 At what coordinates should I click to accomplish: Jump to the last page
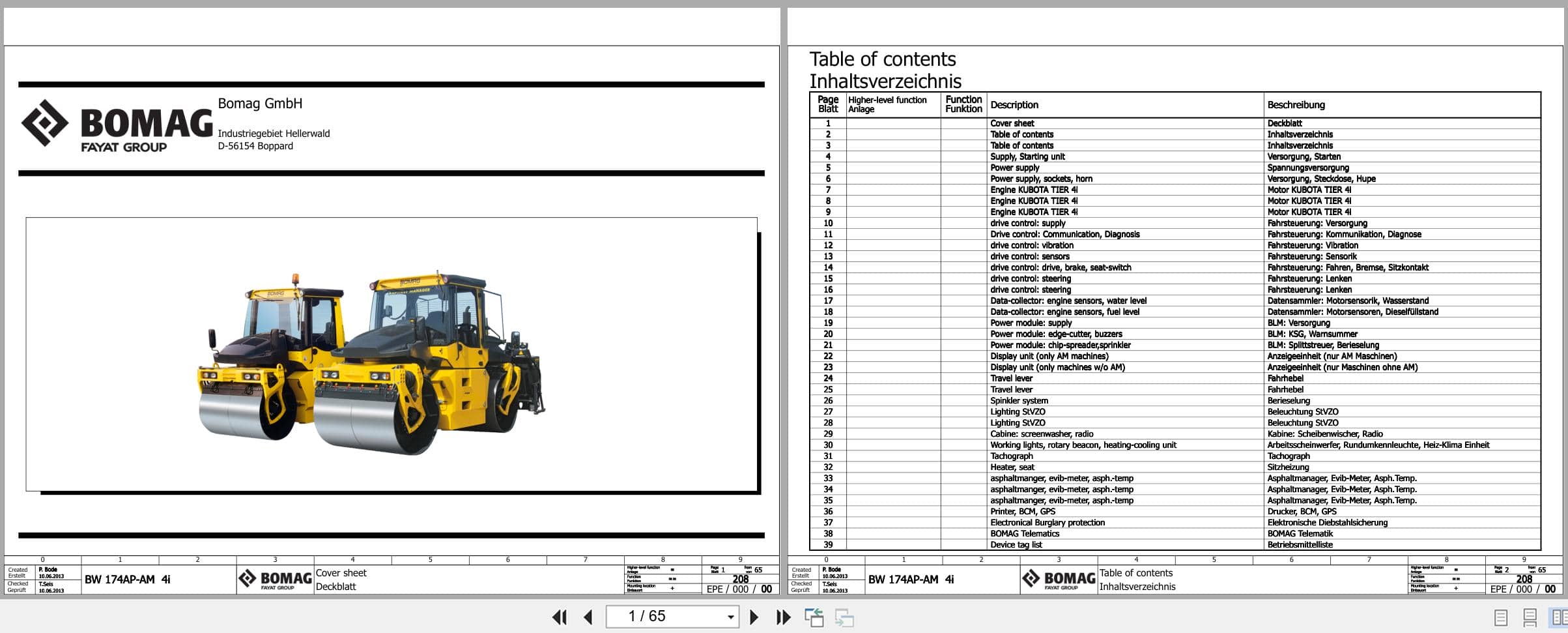tap(783, 617)
